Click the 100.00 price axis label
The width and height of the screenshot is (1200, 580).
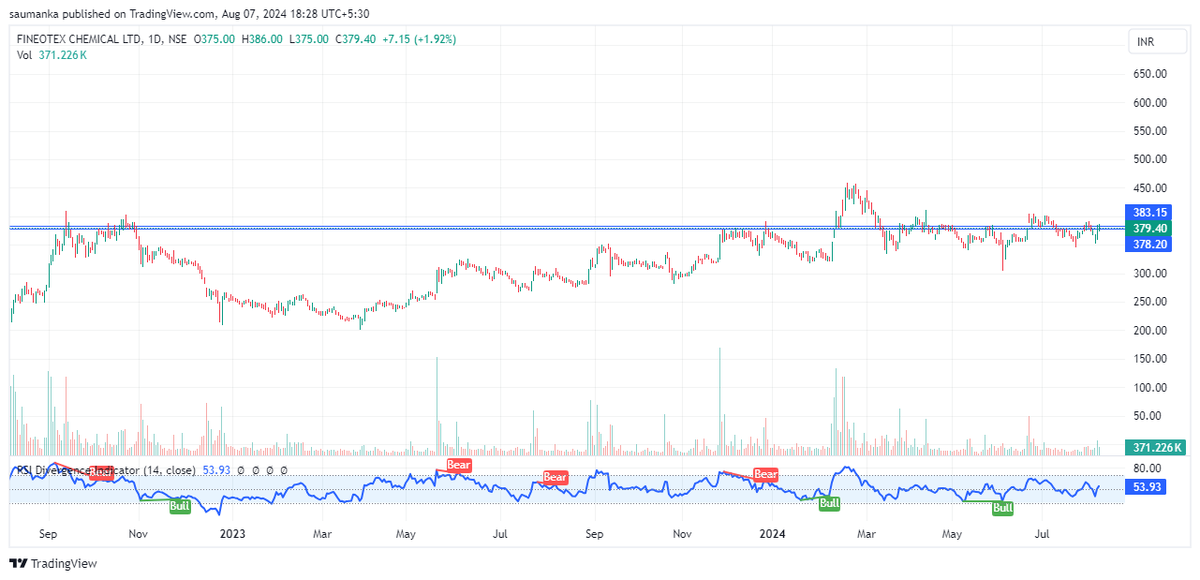[1150, 388]
